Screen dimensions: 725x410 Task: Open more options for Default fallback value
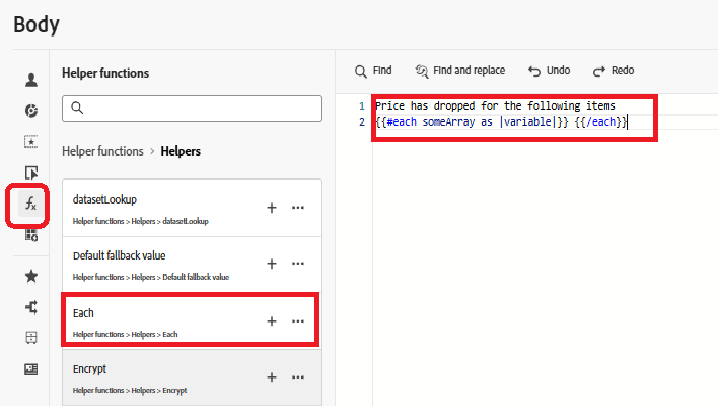coord(298,264)
